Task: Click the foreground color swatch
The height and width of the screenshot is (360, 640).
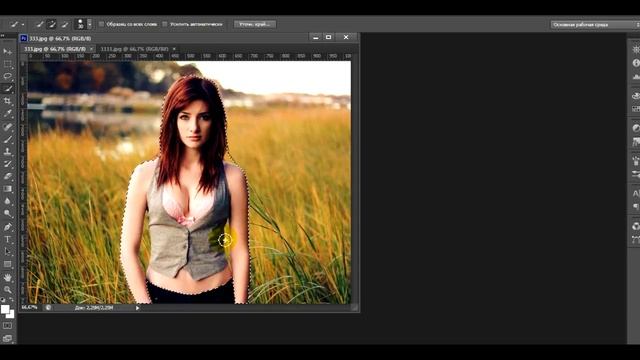Action: (5, 309)
